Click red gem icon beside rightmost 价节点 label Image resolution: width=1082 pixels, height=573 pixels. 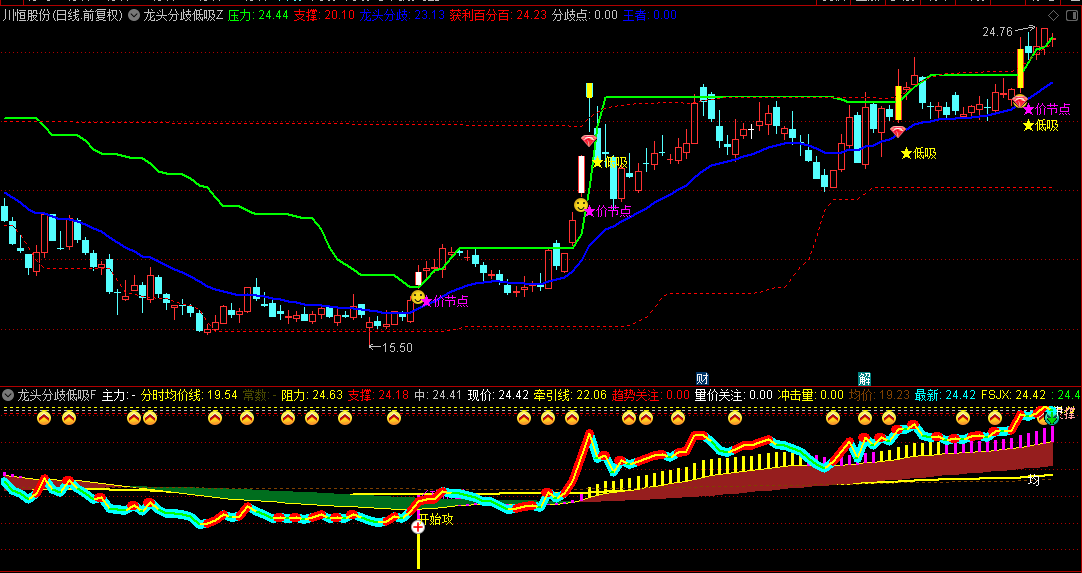pos(1019,101)
